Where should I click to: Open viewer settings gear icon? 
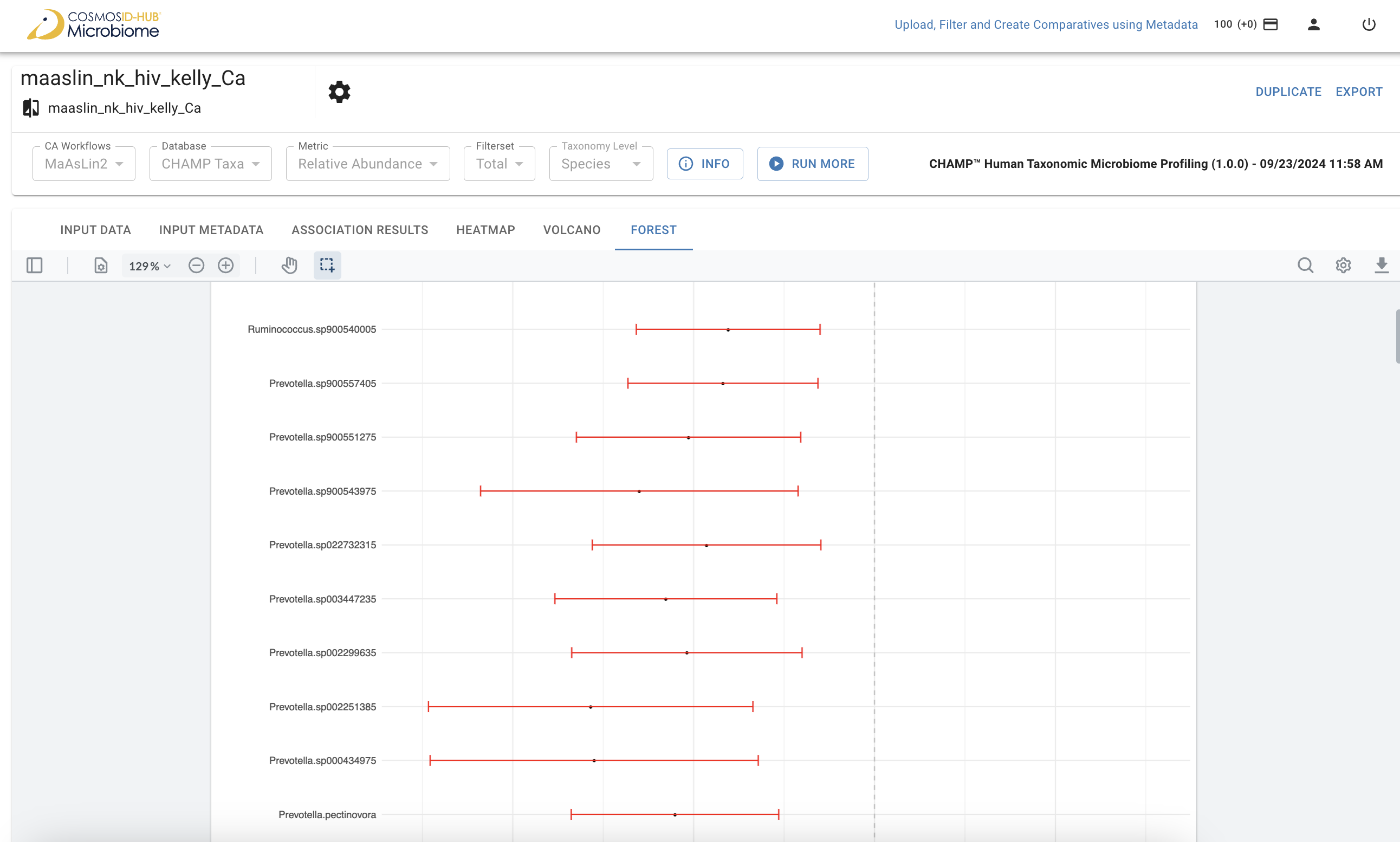1343,265
